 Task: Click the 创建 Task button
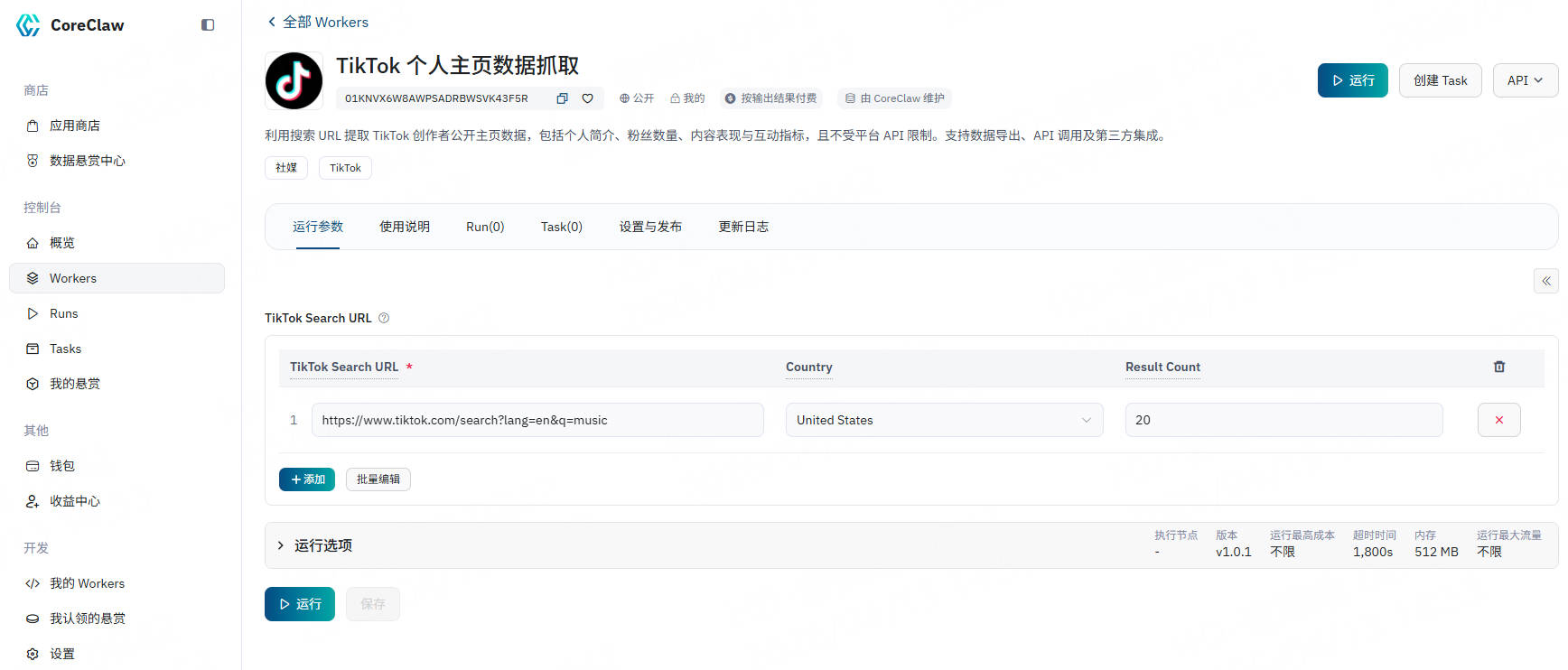pos(1440,80)
